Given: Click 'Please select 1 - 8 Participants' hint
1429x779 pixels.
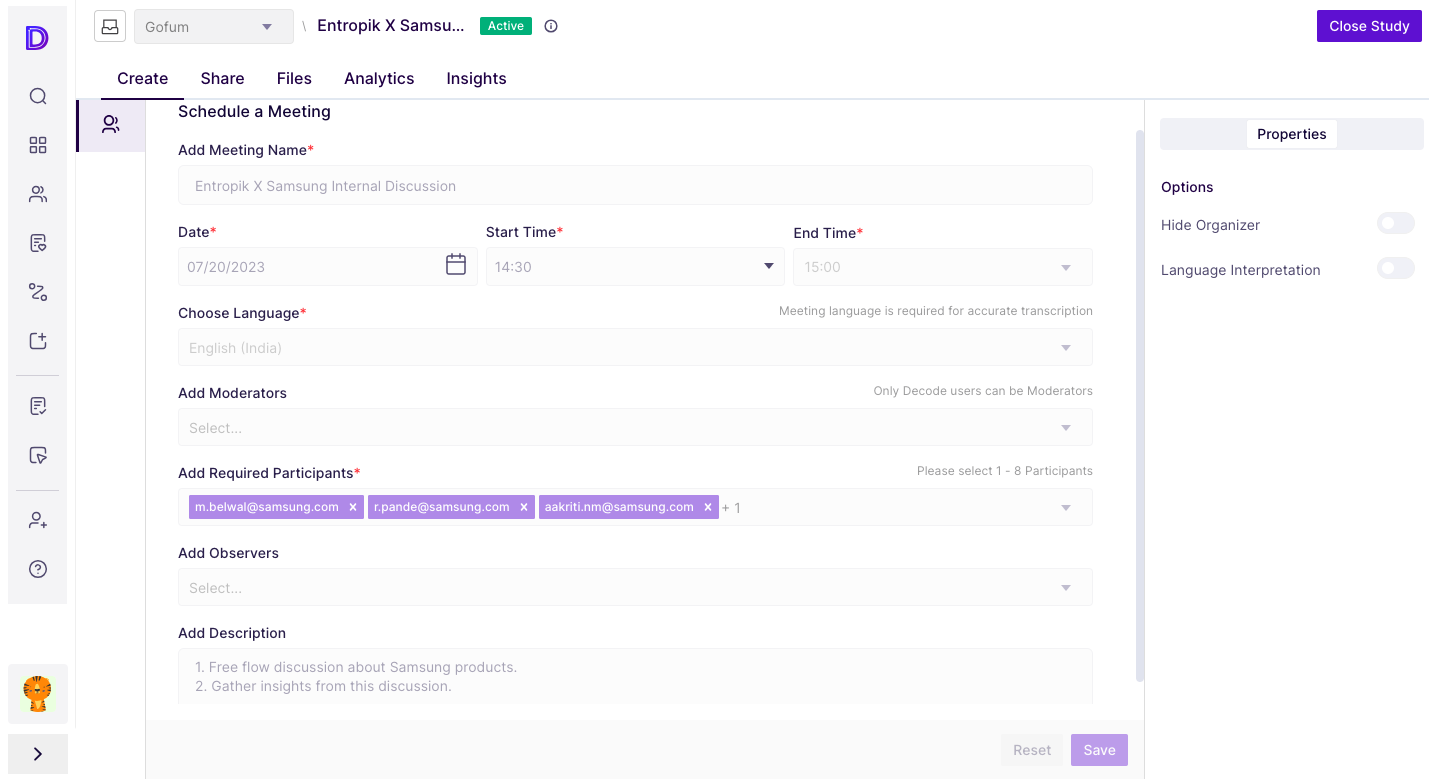Looking at the screenshot, I should 1005,471.
